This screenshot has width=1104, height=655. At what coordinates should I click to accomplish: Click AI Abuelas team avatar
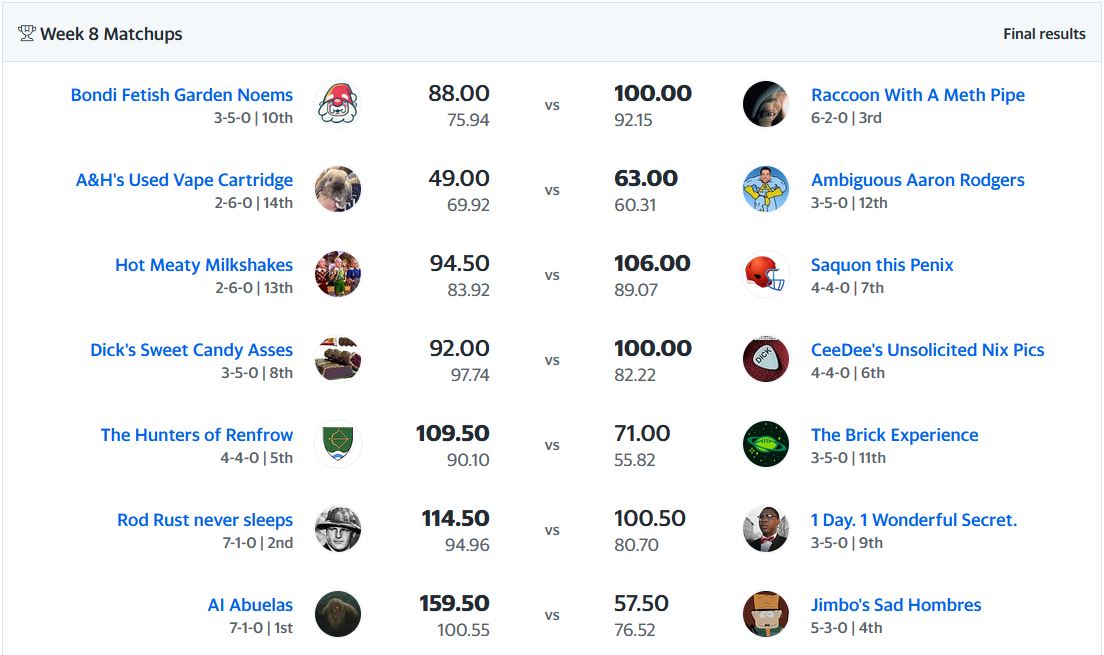pos(337,614)
